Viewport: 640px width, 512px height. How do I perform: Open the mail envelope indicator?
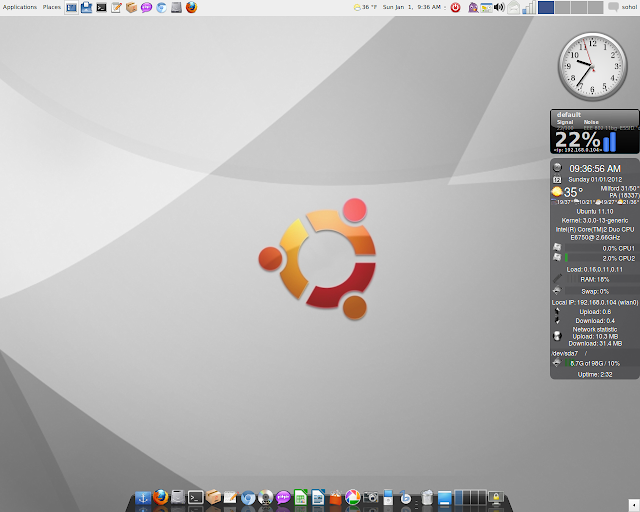point(514,7)
